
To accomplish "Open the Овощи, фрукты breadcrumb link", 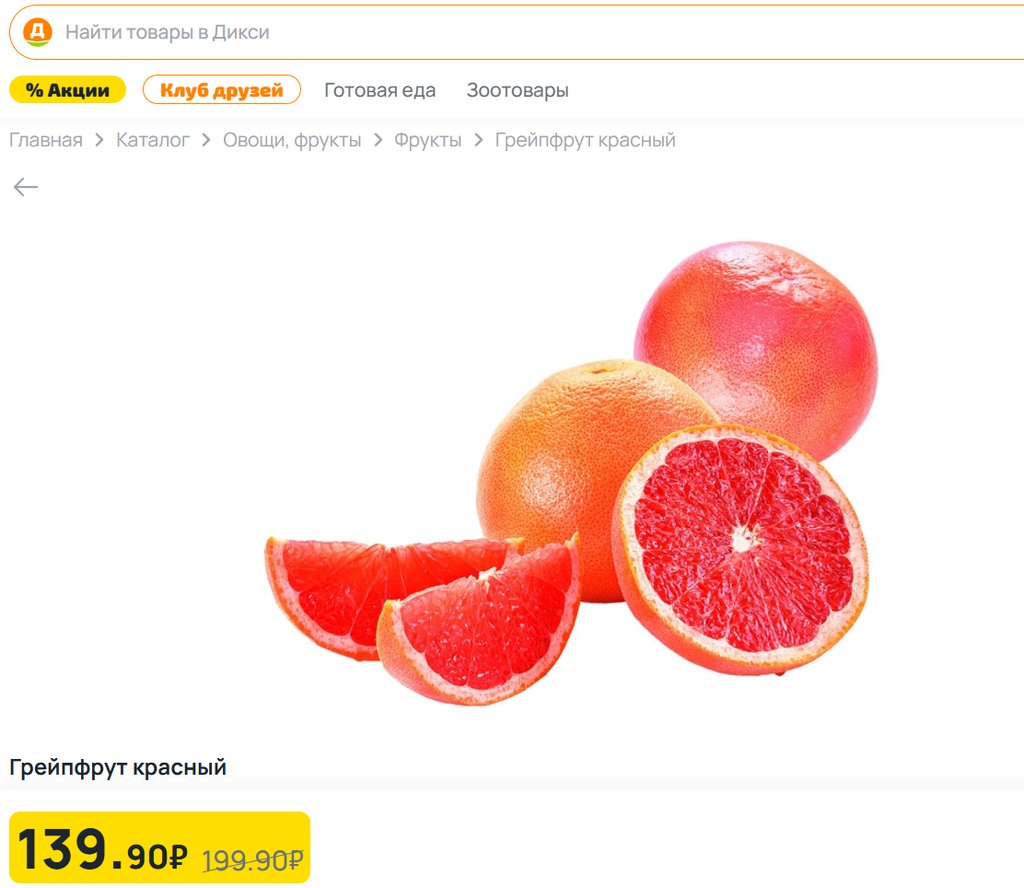I will click(292, 140).
